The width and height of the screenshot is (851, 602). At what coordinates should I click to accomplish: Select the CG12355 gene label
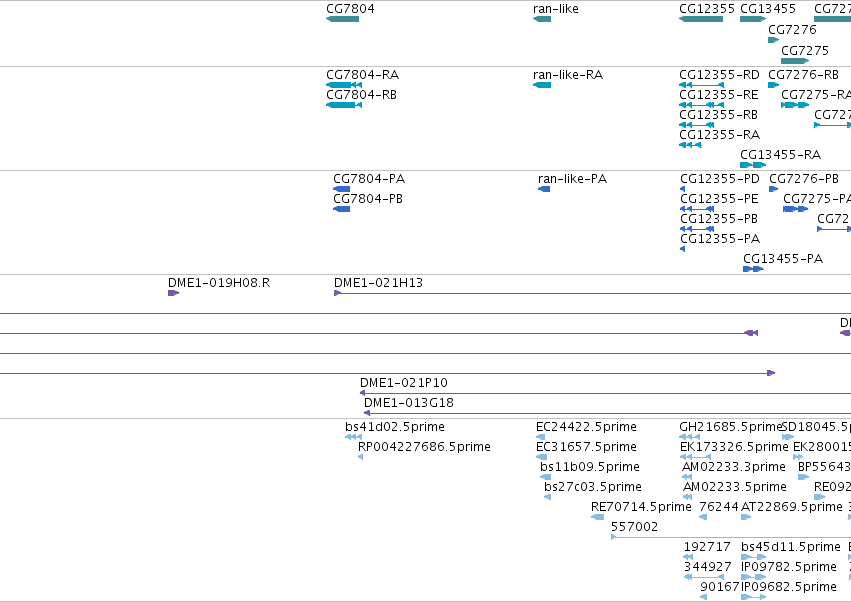coord(707,9)
